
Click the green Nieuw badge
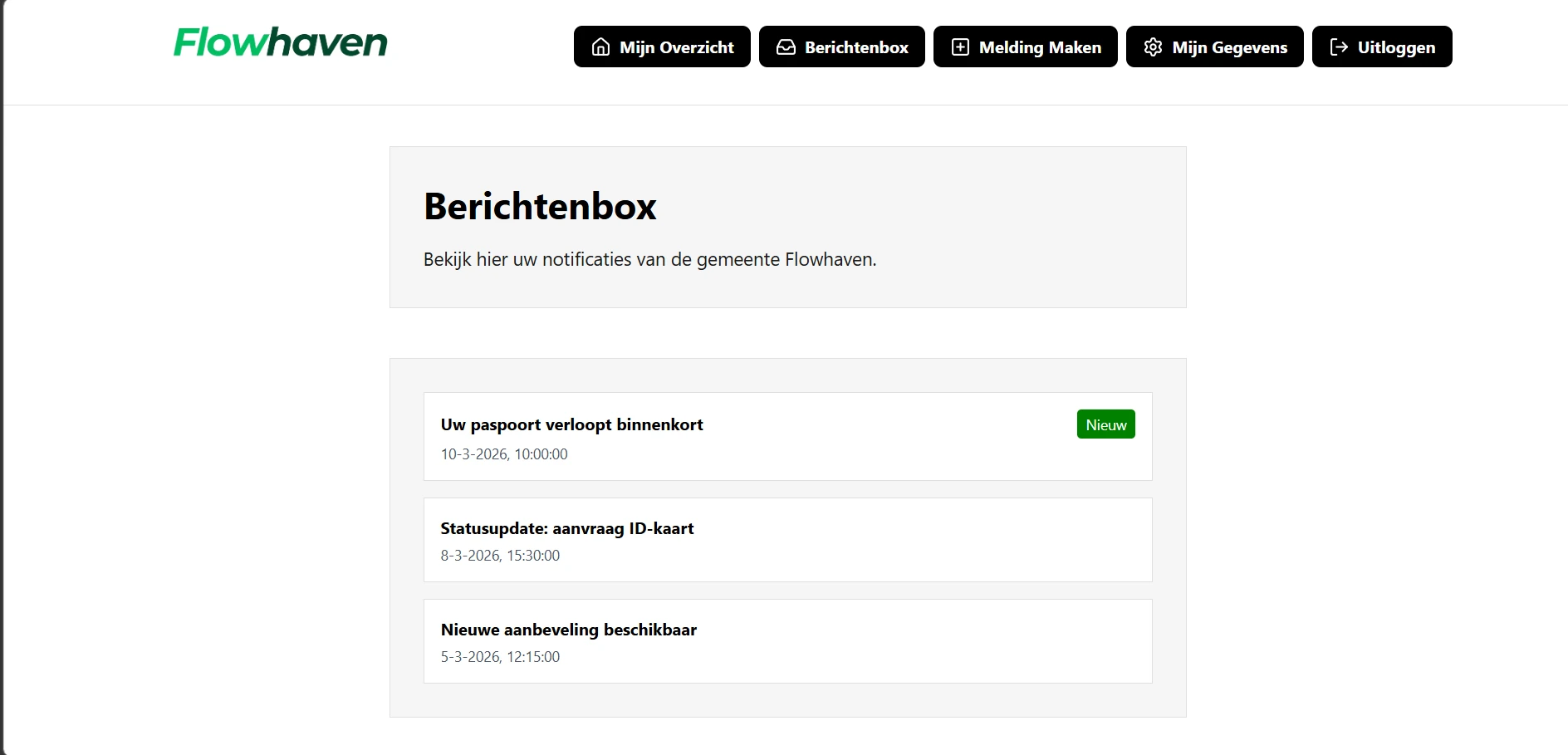[1105, 424]
